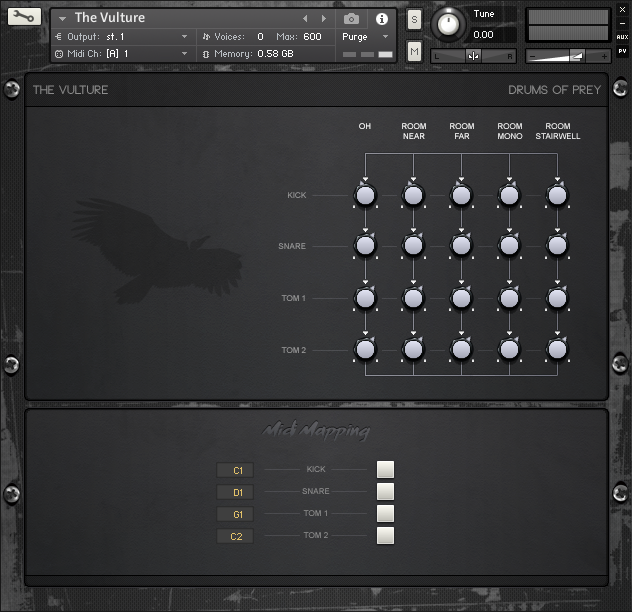Mute The Vulture instrument
The image size is (632, 612).
coord(414,50)
